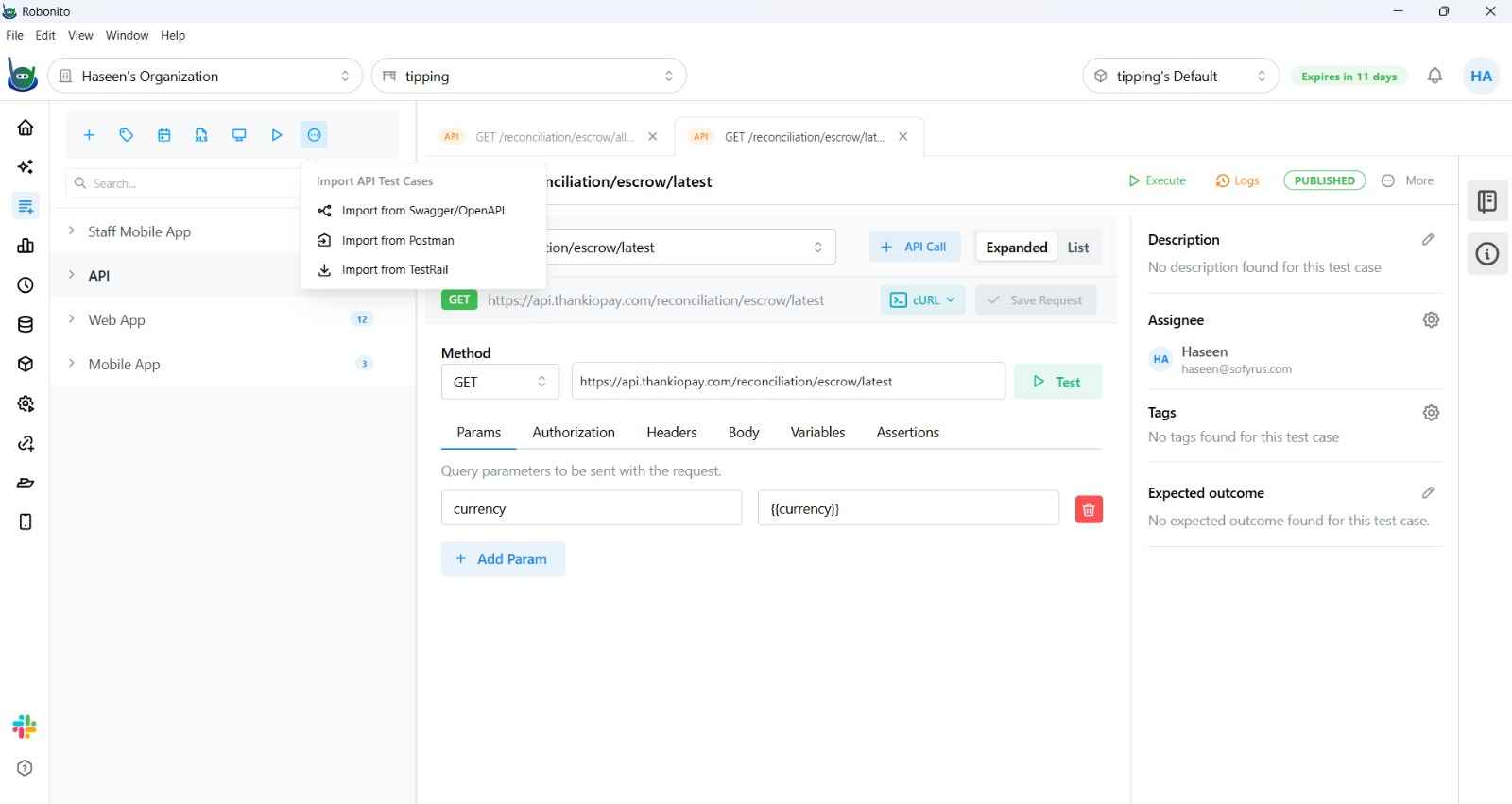Open Tags settings gear
This screenshot has width=1512, height=804.
pos(1431,413)
